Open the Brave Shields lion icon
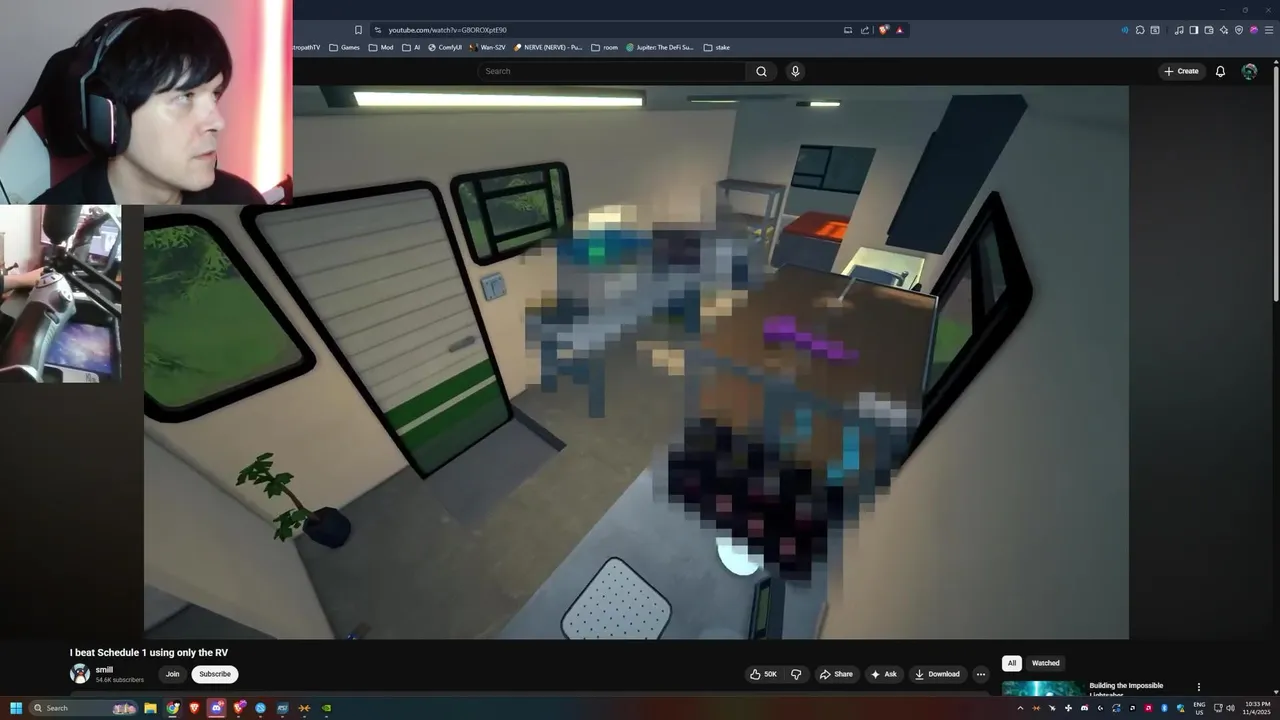Image resolution: width=1280 pixels, height=720 pixels. point(883,30)
